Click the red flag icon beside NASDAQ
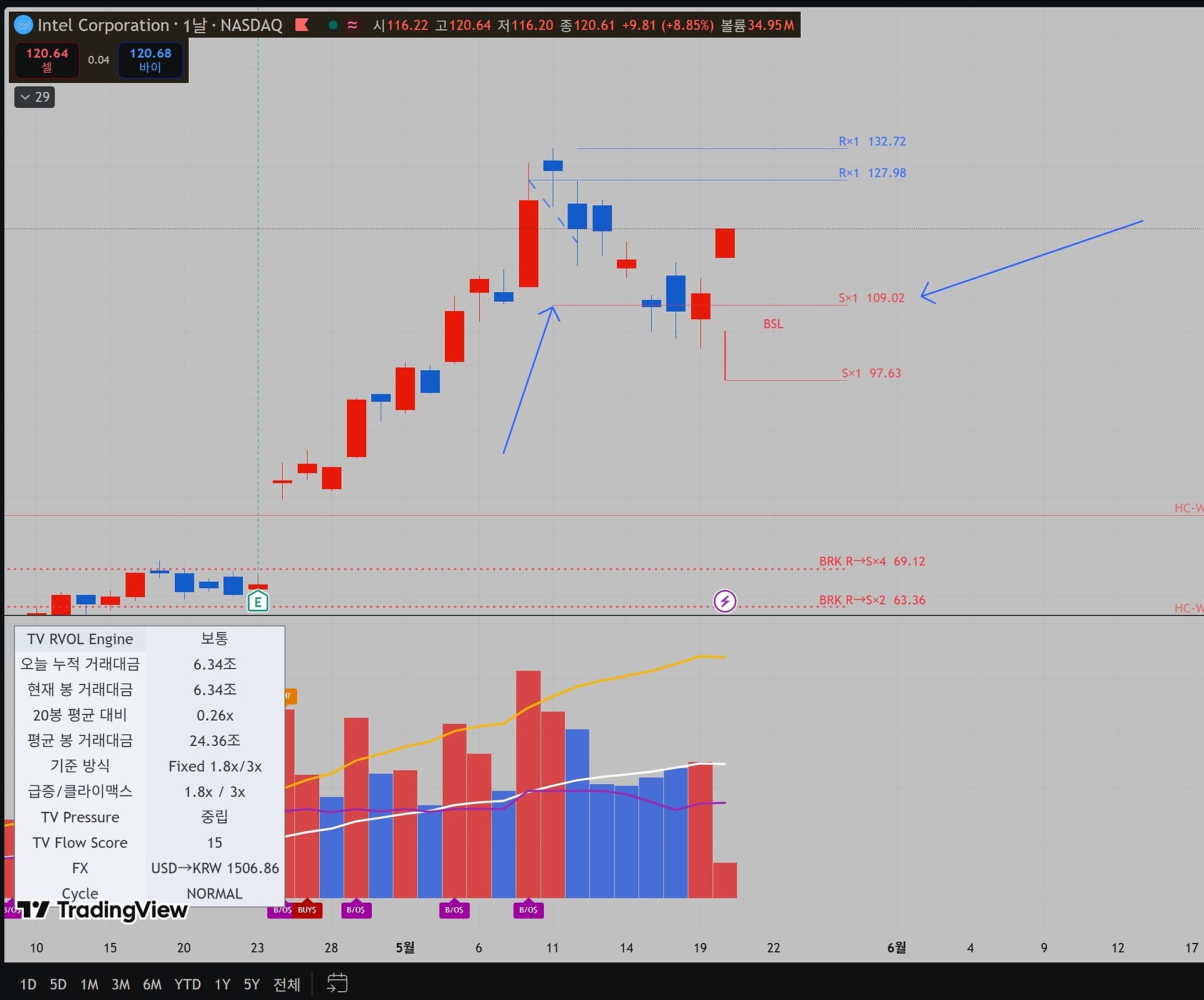 tap(302, 25)
